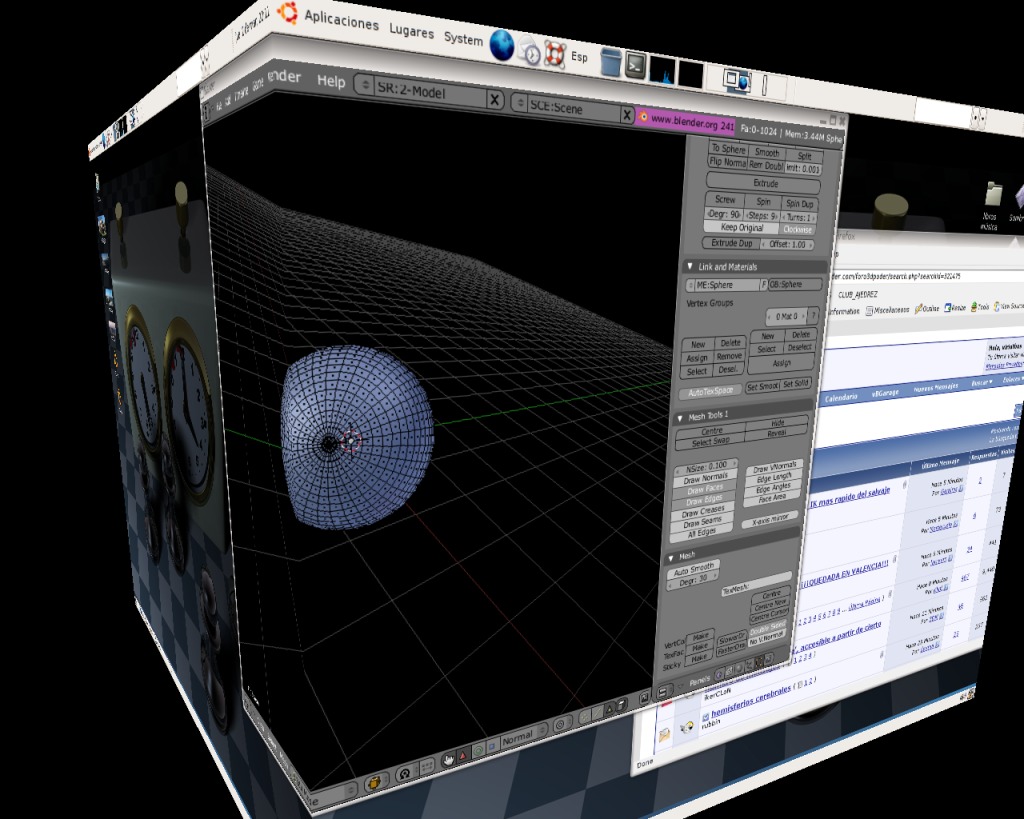Toggle Draw Faces option

pyautogui.click(x=705, y=490)
